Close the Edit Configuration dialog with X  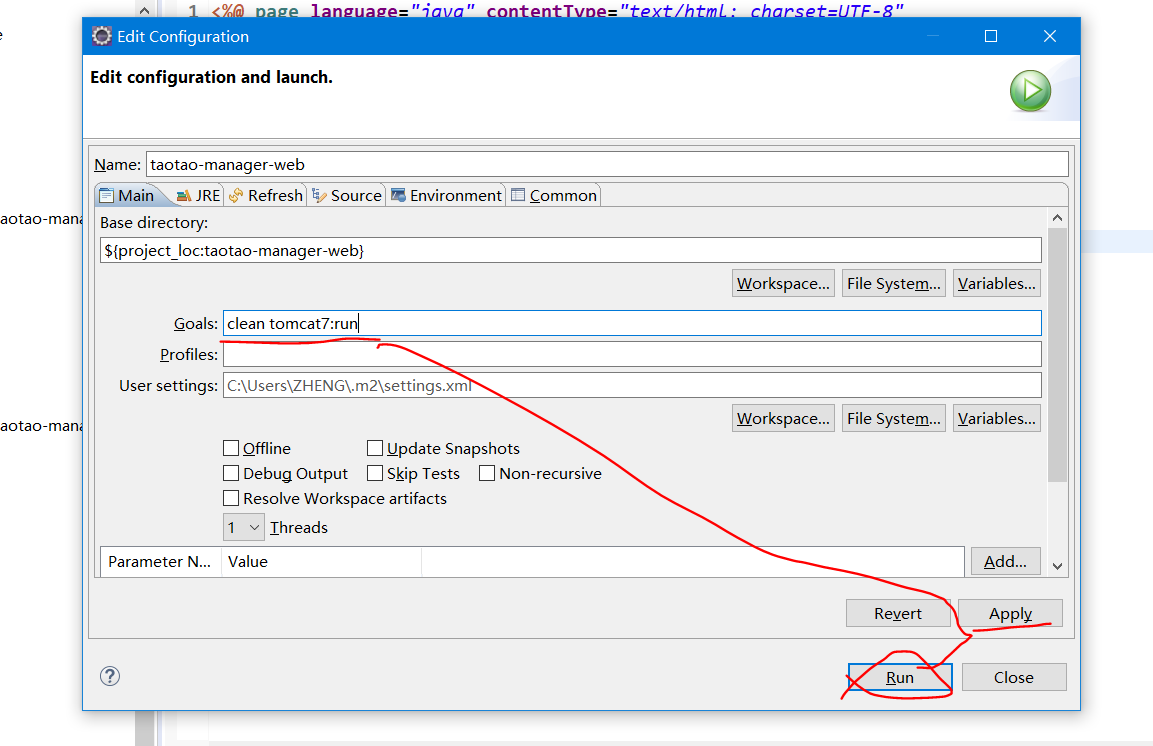(1050, 36)
